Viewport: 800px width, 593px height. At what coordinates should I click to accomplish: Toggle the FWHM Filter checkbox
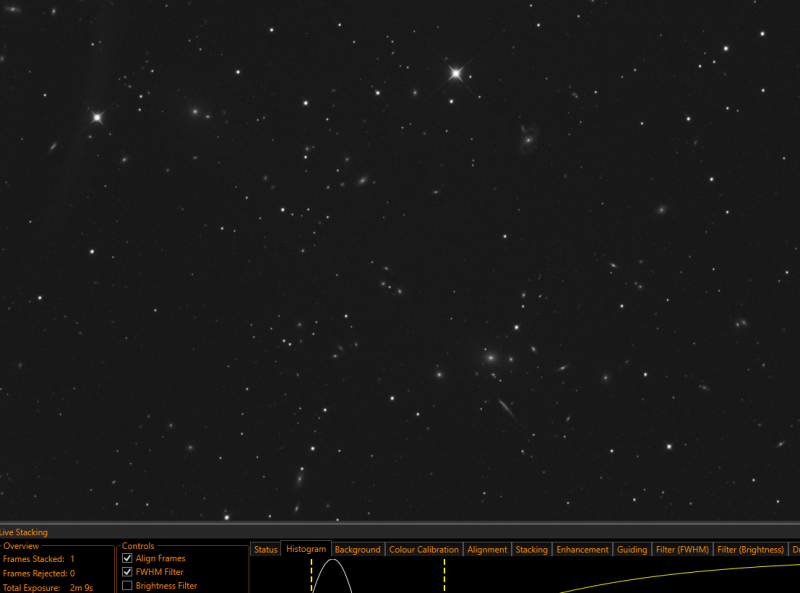[x=127, y=572]
